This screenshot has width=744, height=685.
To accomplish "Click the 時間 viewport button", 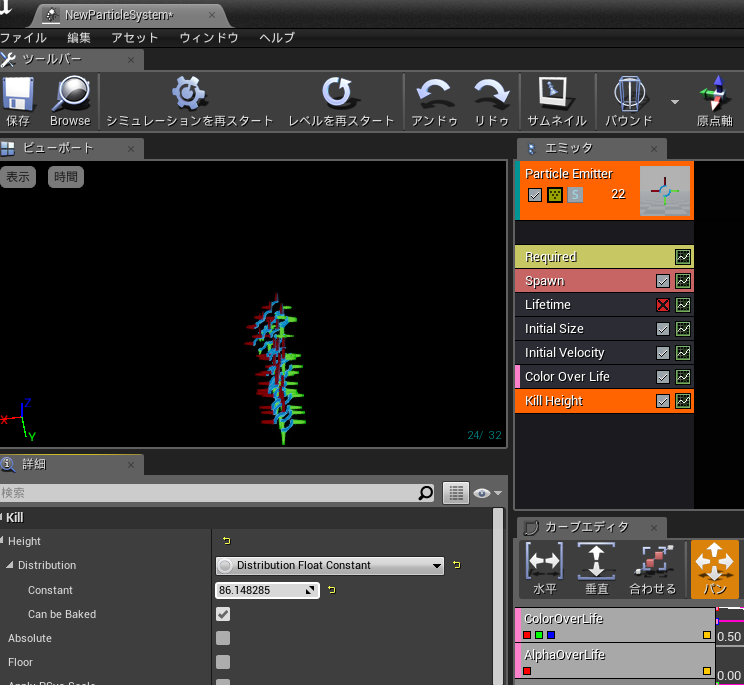I will (x=65, y=177).
